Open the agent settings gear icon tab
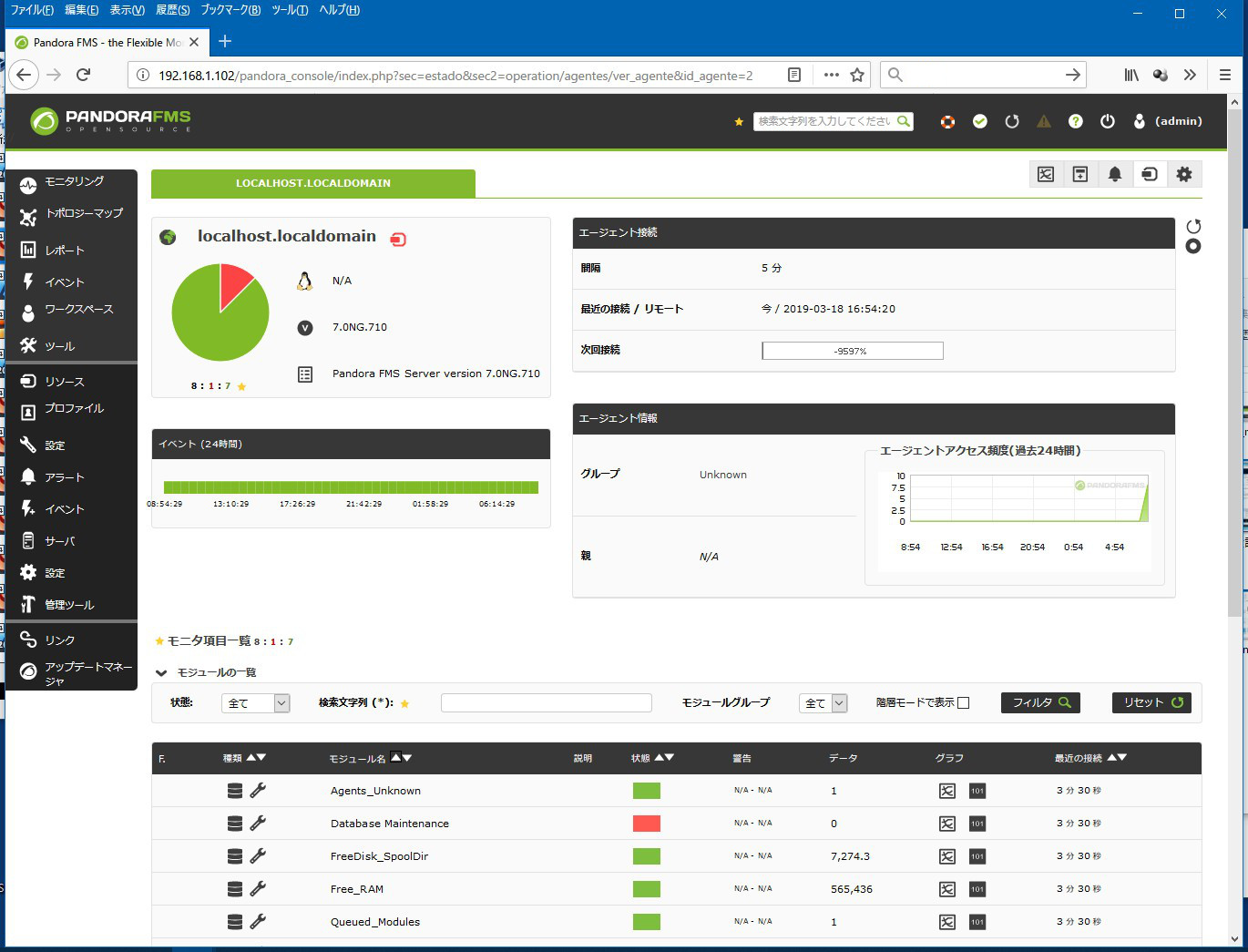This screenshot has height=952, width=1248. coord(1184,174)
